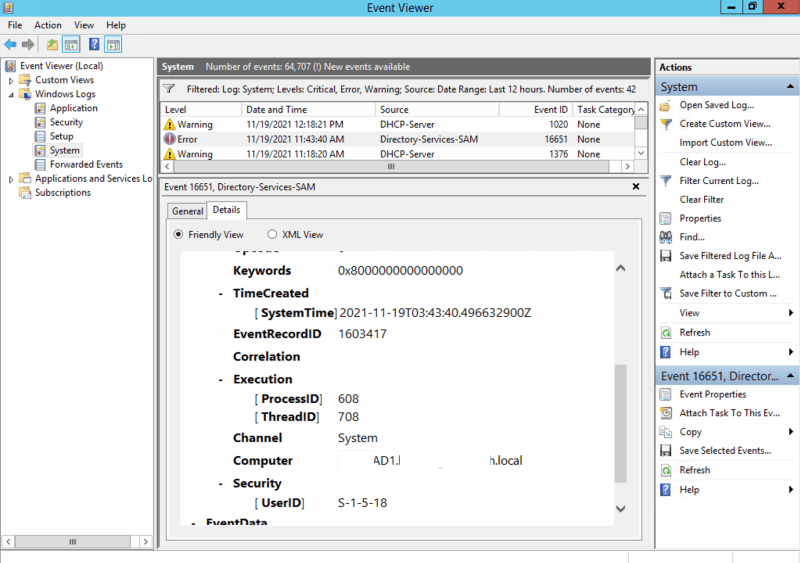Image resolution: width=800 pixels, height=563 pixels.
Task: Click the Forward arrow toolbar icon
Action: pyautogui.click(x=28, y=44)
